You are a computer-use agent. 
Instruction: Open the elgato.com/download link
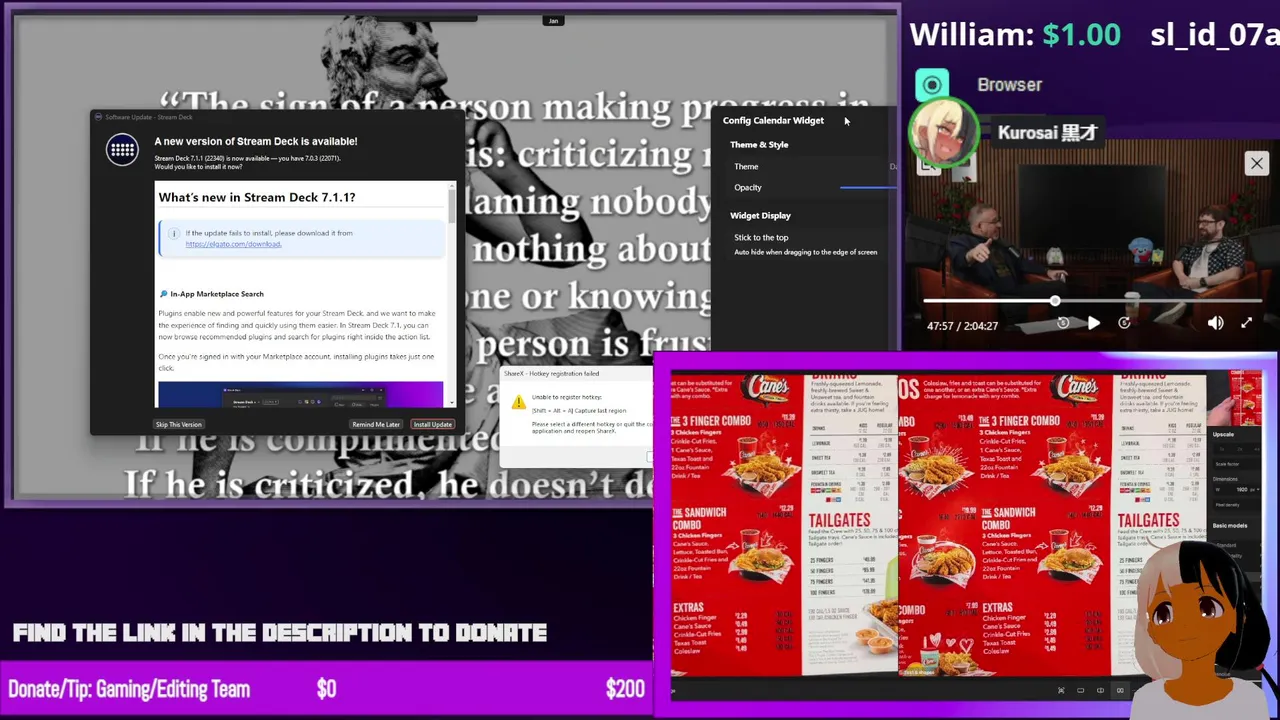click(x=233, y=244)
